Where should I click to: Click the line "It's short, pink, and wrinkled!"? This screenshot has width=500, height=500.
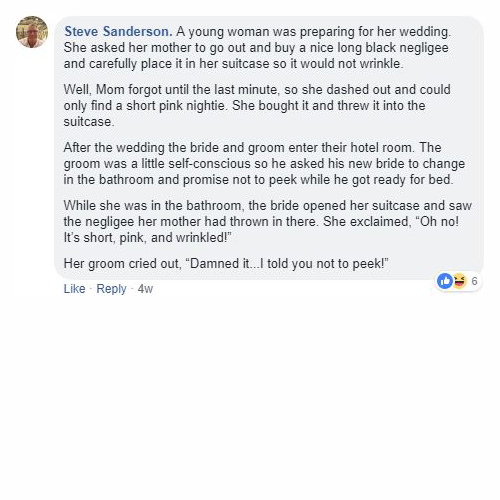(x=147, y=238)
